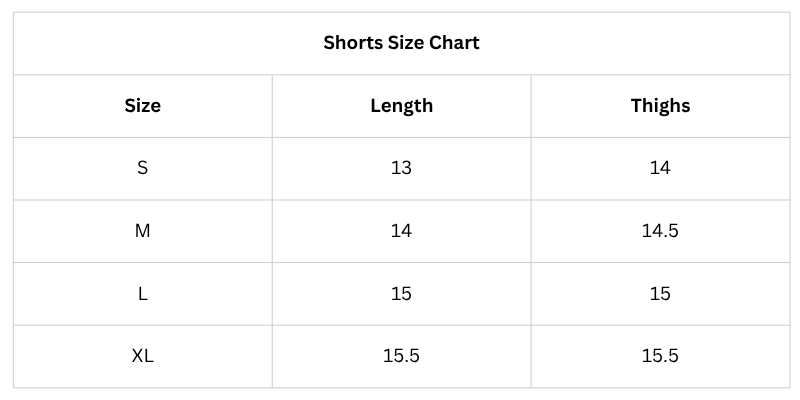
Task: Click the M size cell
Action: [x=142, y=231]
